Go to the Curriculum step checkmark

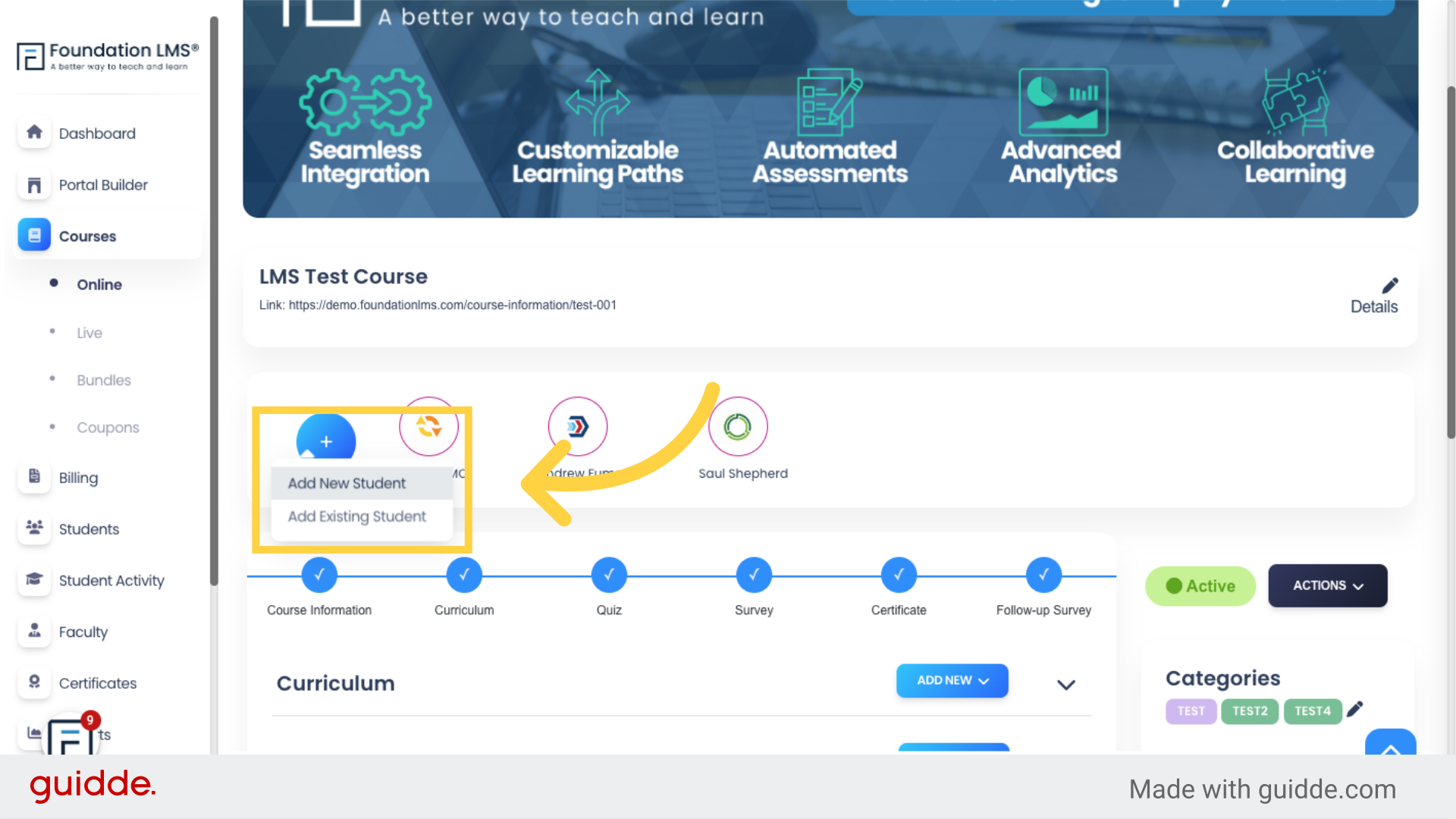click(464, 575)
